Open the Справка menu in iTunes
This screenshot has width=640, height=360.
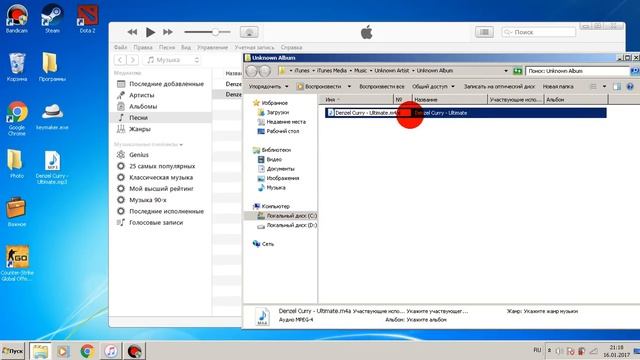pyautogui.click(x=291, y=47)
